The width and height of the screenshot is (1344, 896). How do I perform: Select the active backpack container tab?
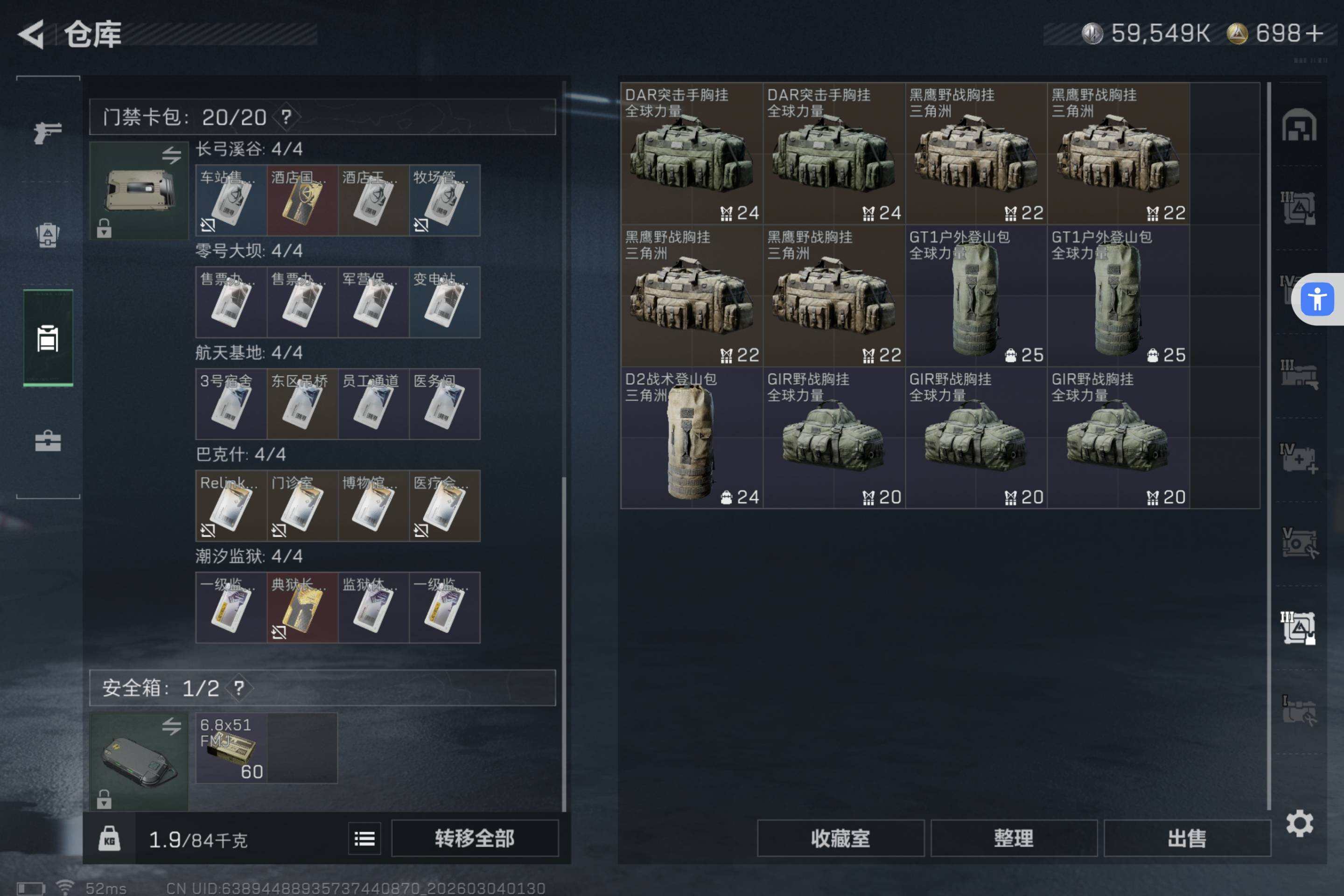tap(48, 338)
